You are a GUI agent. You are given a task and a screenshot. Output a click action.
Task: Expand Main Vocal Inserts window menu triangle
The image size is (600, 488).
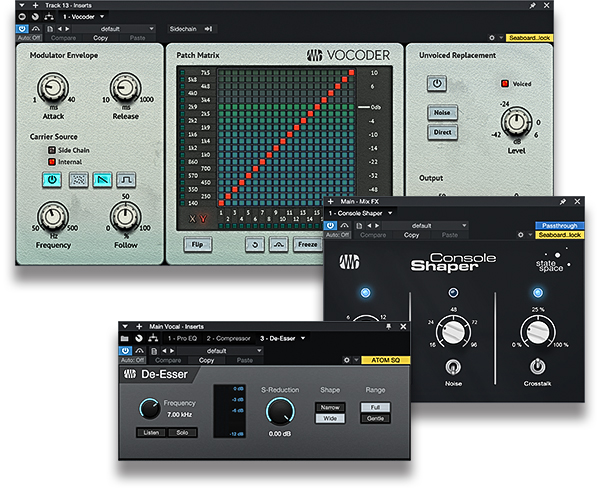coord(125,326)
